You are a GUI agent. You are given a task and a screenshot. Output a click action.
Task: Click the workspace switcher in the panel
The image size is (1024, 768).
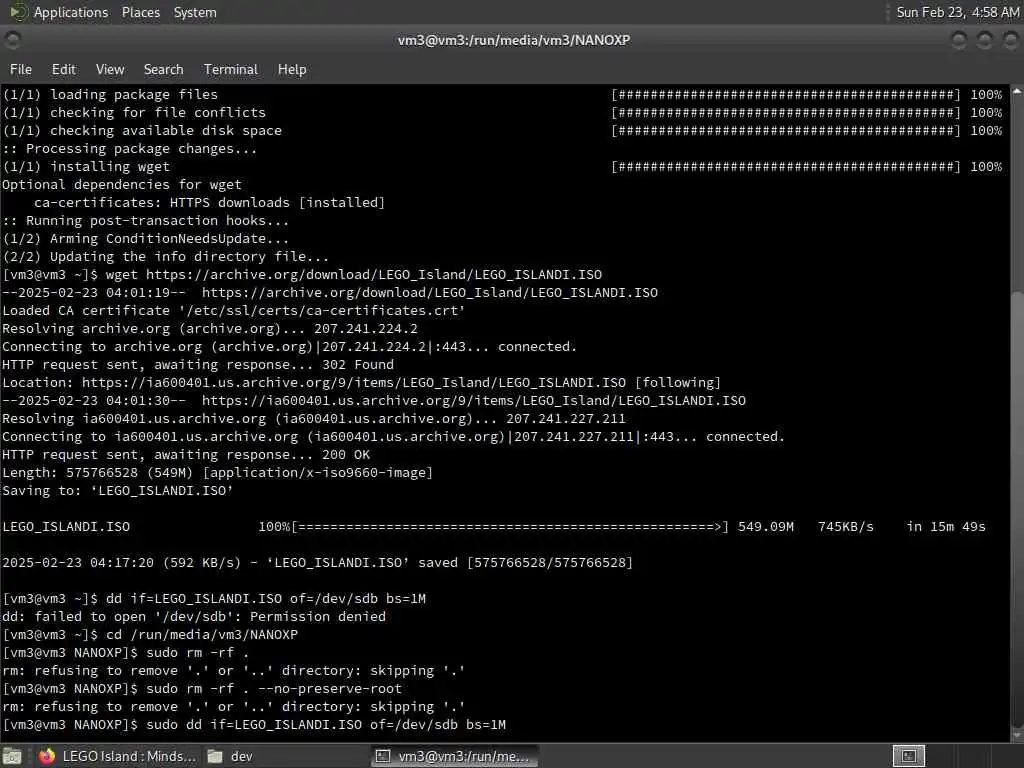pos(908,756)
